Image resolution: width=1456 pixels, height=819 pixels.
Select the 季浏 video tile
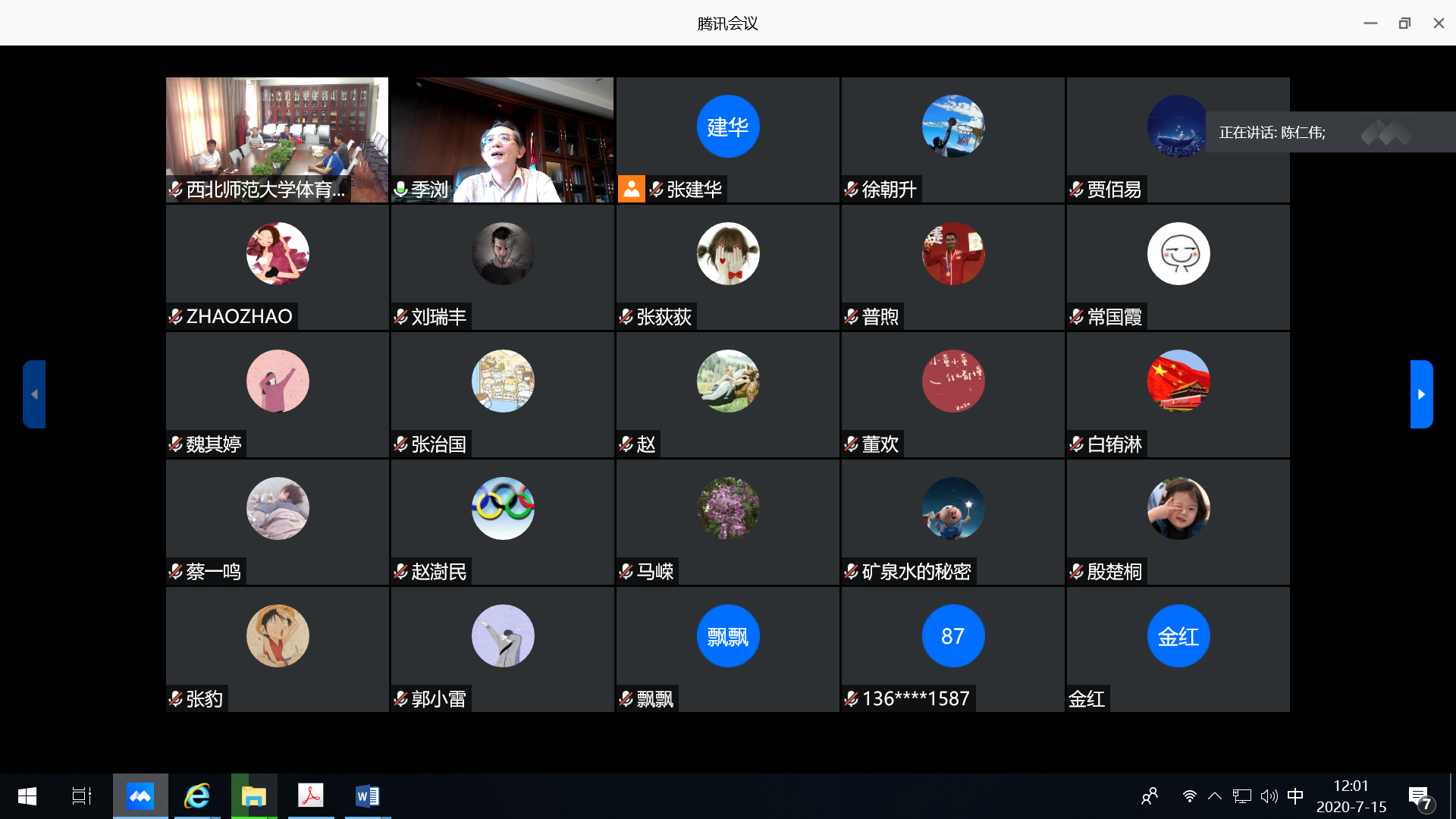502,140
